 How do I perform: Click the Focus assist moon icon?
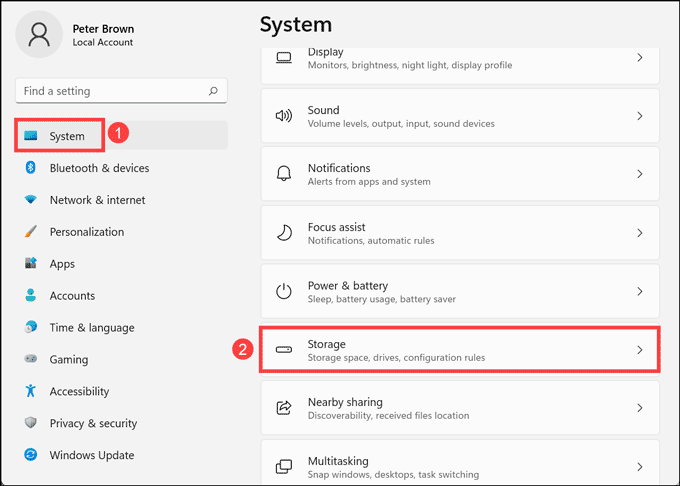point(284,233)
